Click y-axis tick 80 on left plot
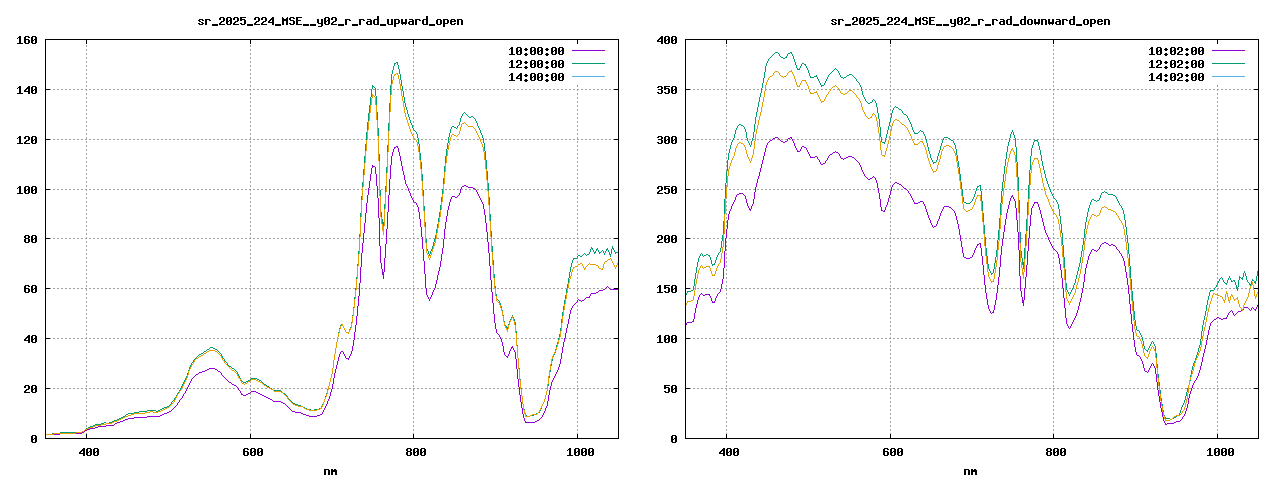The width and height of the screenshot is (1280, 480). [x=30, y=239]
